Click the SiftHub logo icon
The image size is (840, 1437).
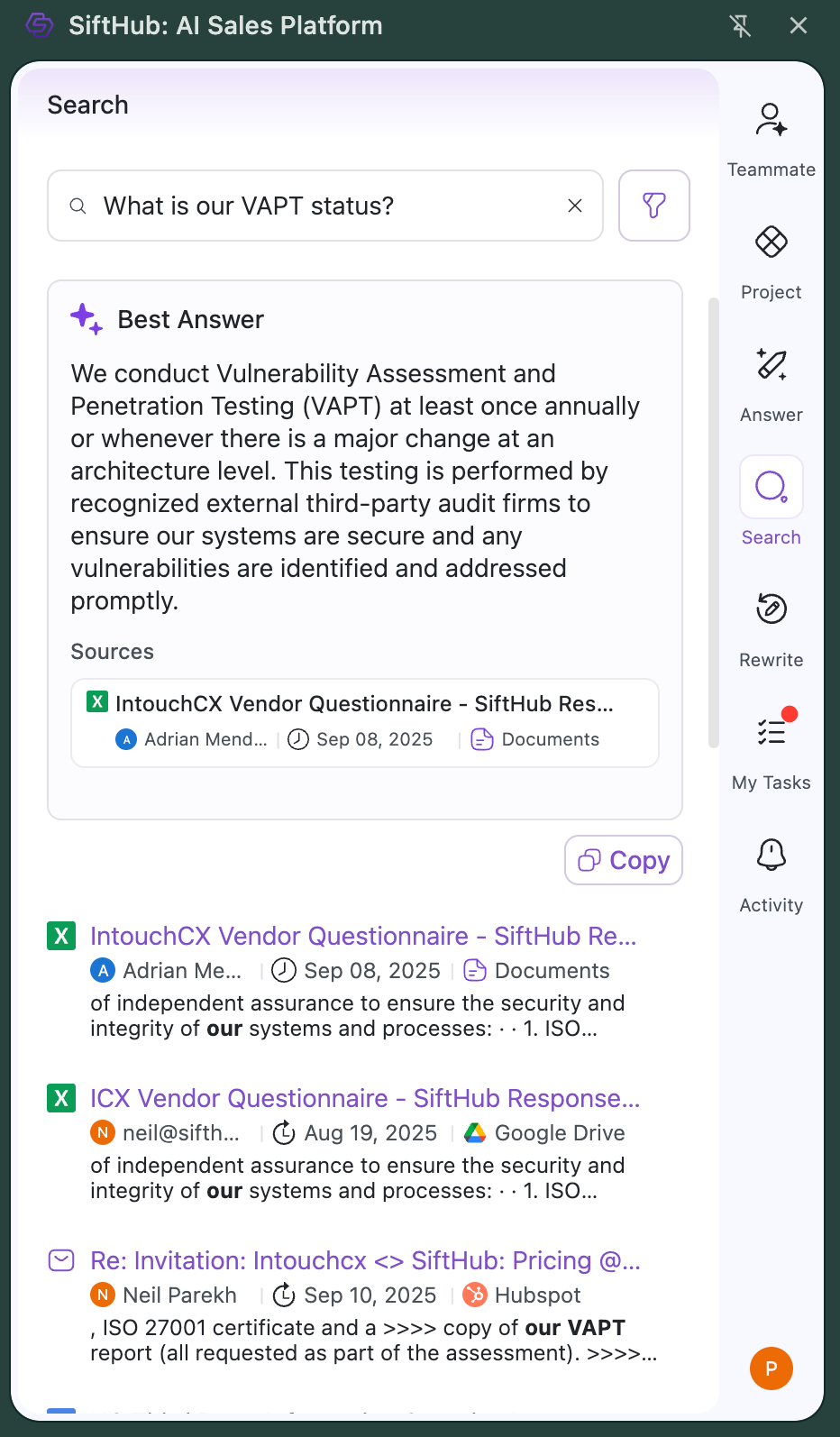[x=40, y=25]
